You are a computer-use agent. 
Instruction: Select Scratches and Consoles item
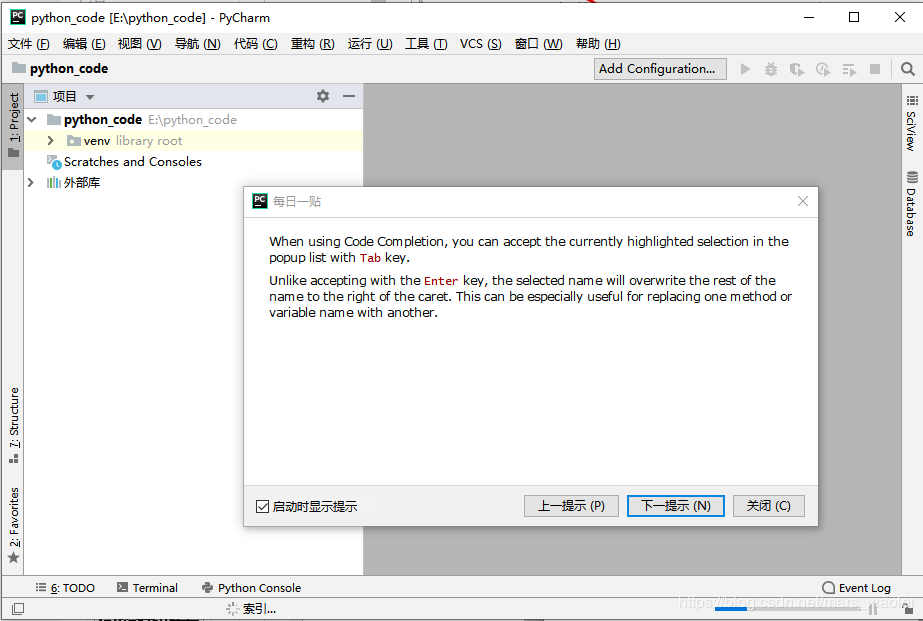click(132, 161)
